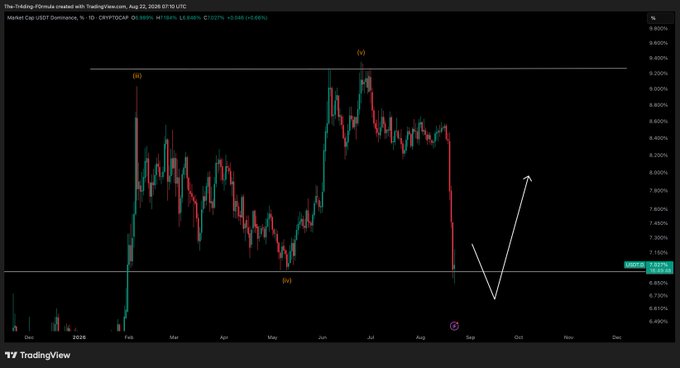Click the 9.600% price axis label
The width and height of the screenshot is (680, 368).
point(658,43)
